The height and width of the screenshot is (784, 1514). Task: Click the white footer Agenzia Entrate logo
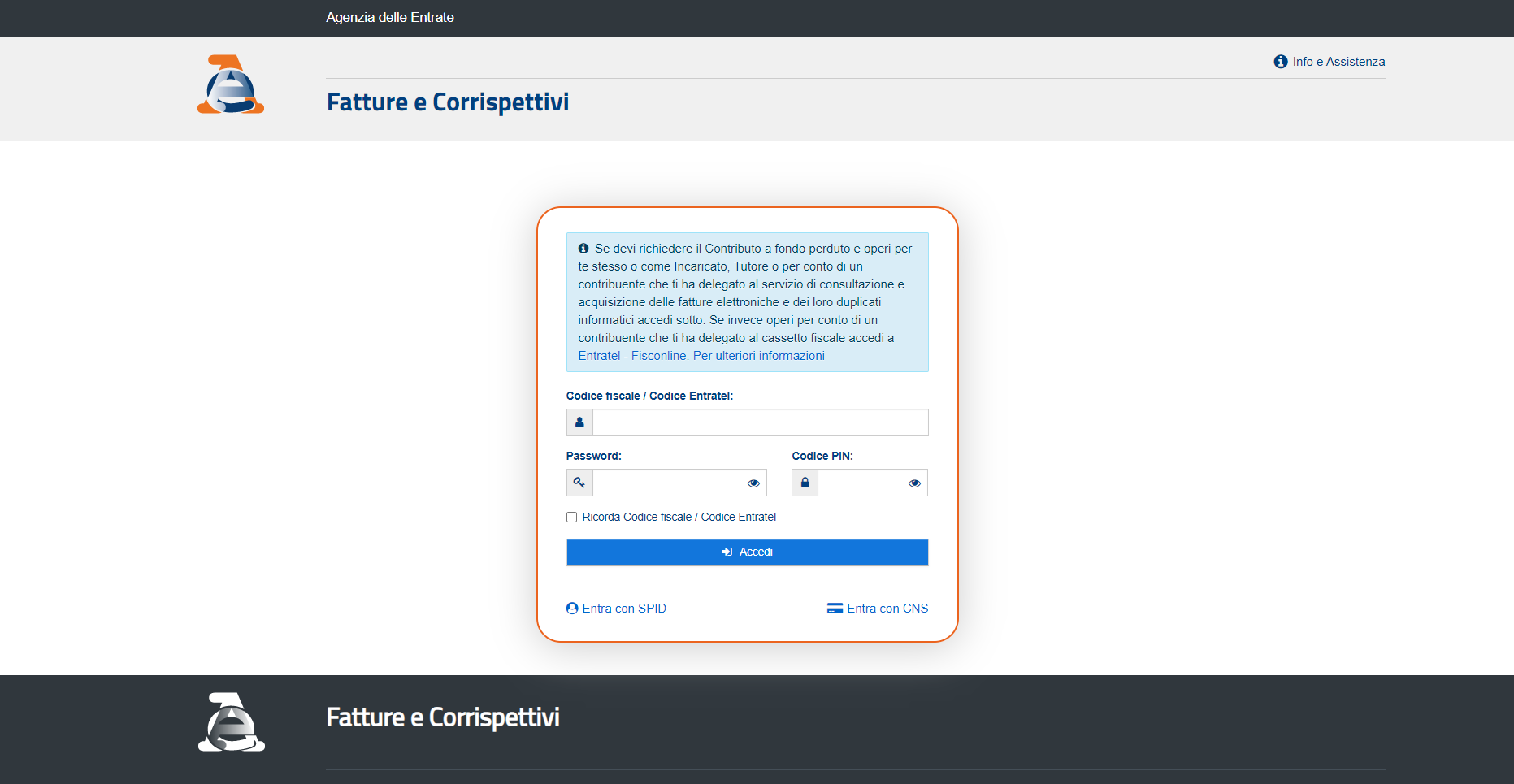232,722
